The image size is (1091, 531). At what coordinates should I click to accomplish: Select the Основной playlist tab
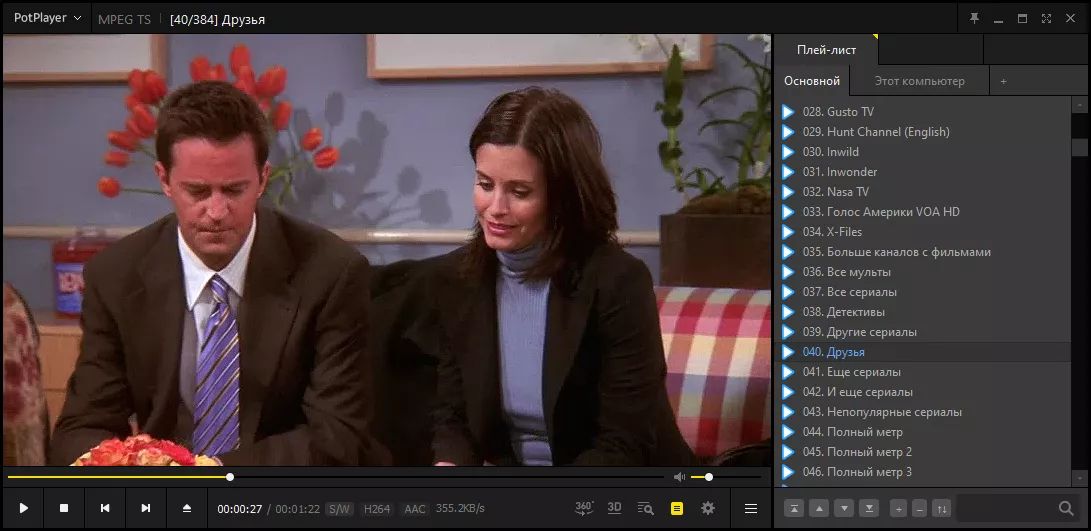pyautogui.click(x=812, y=81)
